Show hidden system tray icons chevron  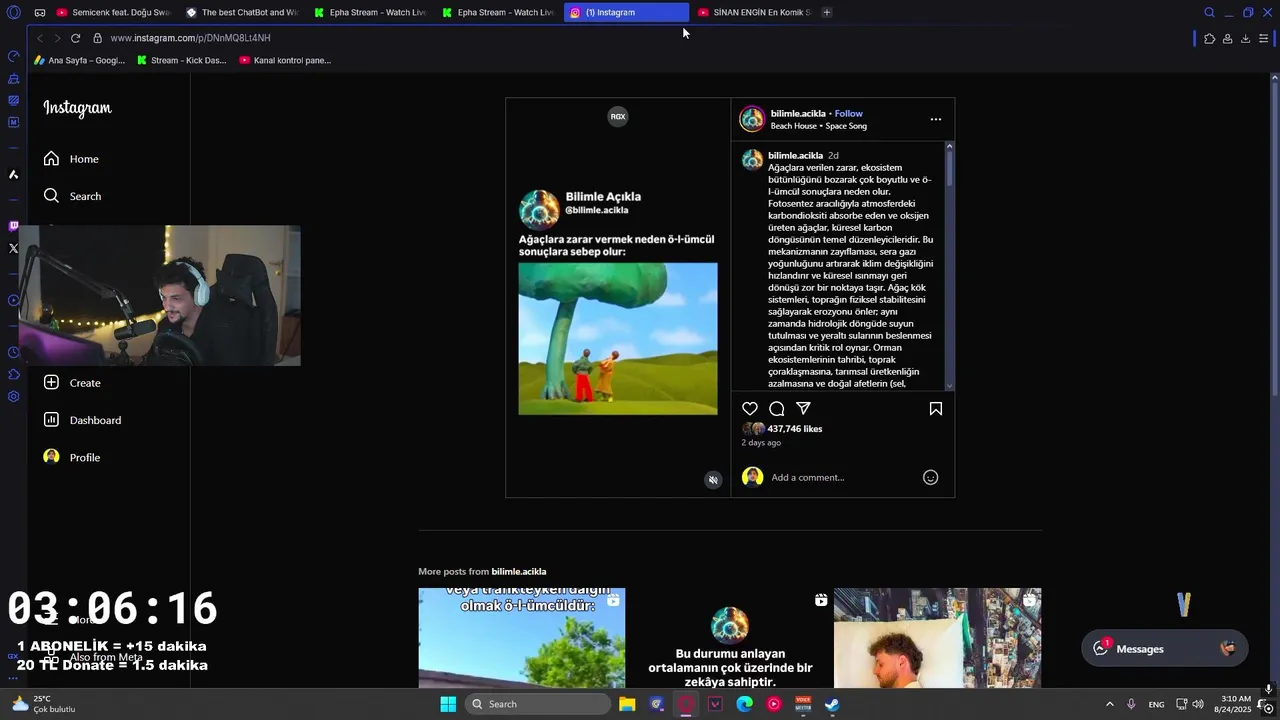[x=1109, y=704]
